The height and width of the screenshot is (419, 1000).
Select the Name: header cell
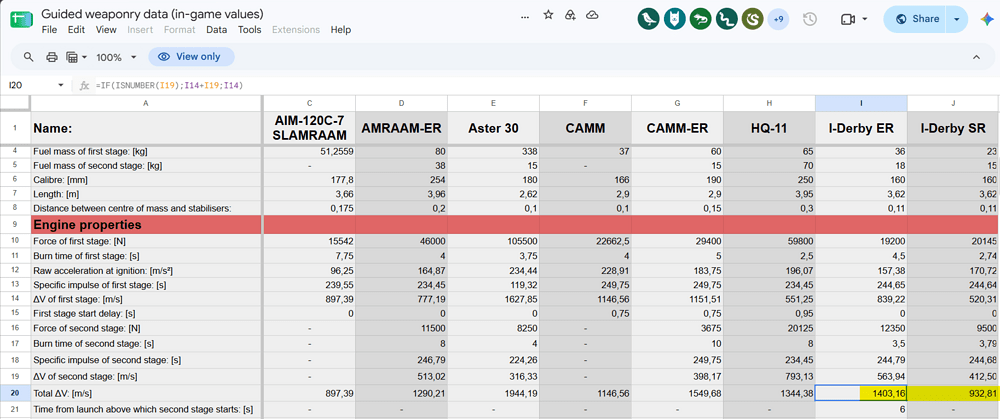click(146, 128)
